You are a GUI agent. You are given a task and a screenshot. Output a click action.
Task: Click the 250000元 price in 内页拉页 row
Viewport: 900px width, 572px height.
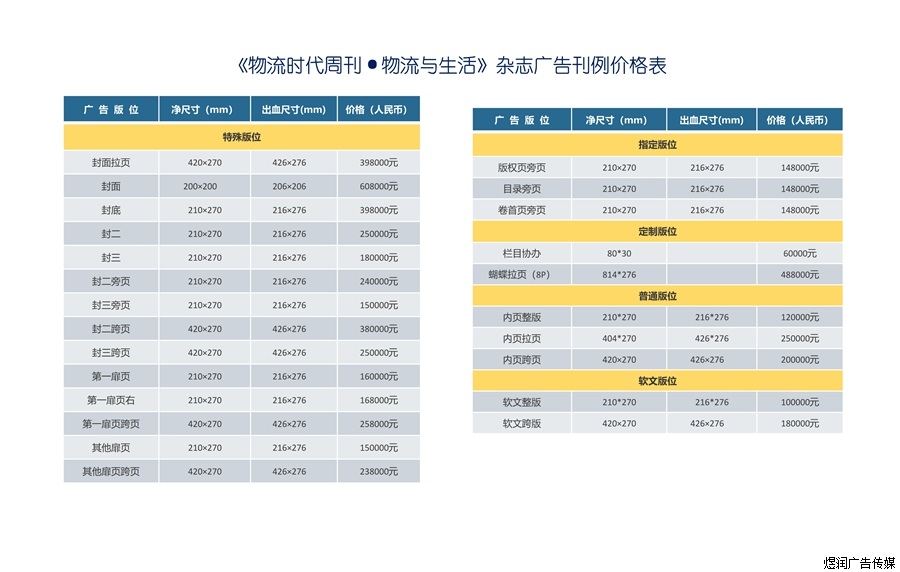pos(800,338)
